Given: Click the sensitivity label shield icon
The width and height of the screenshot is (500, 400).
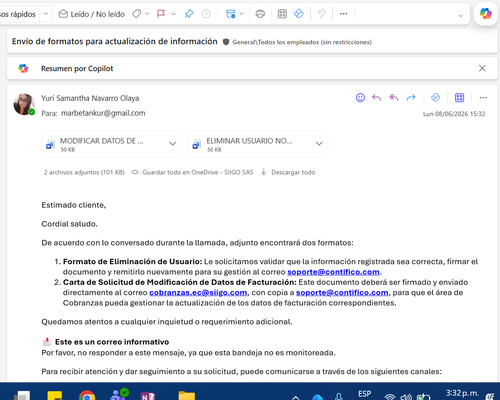Looking at the screenshot, I should (226, 42).
